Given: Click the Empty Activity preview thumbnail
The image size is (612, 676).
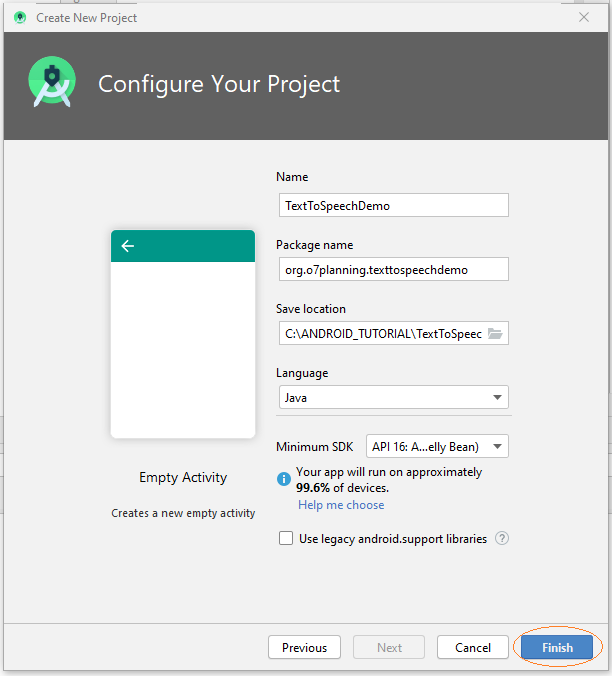Looking at the screenshot, I should (183, 334).
